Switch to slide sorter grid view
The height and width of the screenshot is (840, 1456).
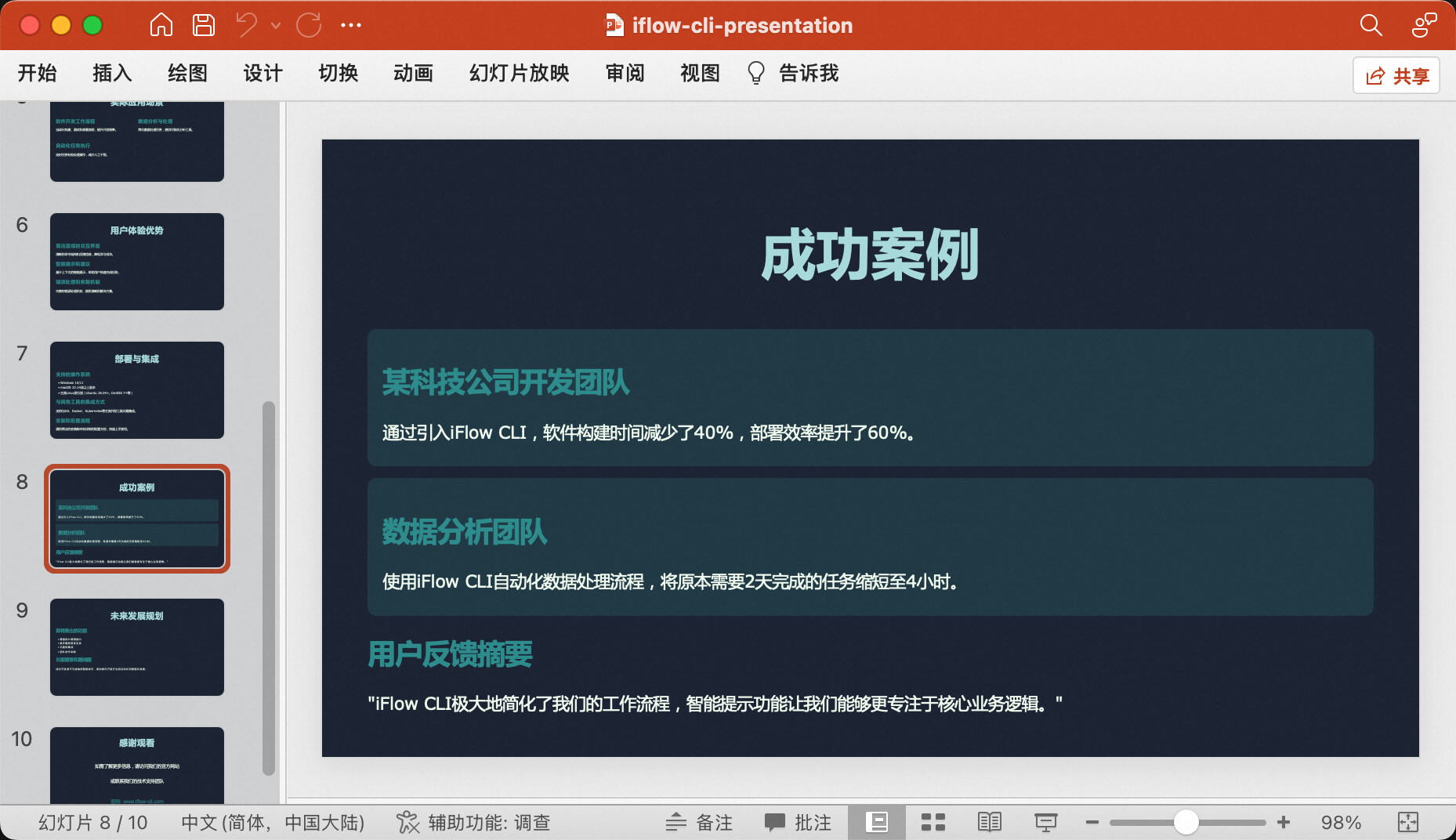click(933, 822)
